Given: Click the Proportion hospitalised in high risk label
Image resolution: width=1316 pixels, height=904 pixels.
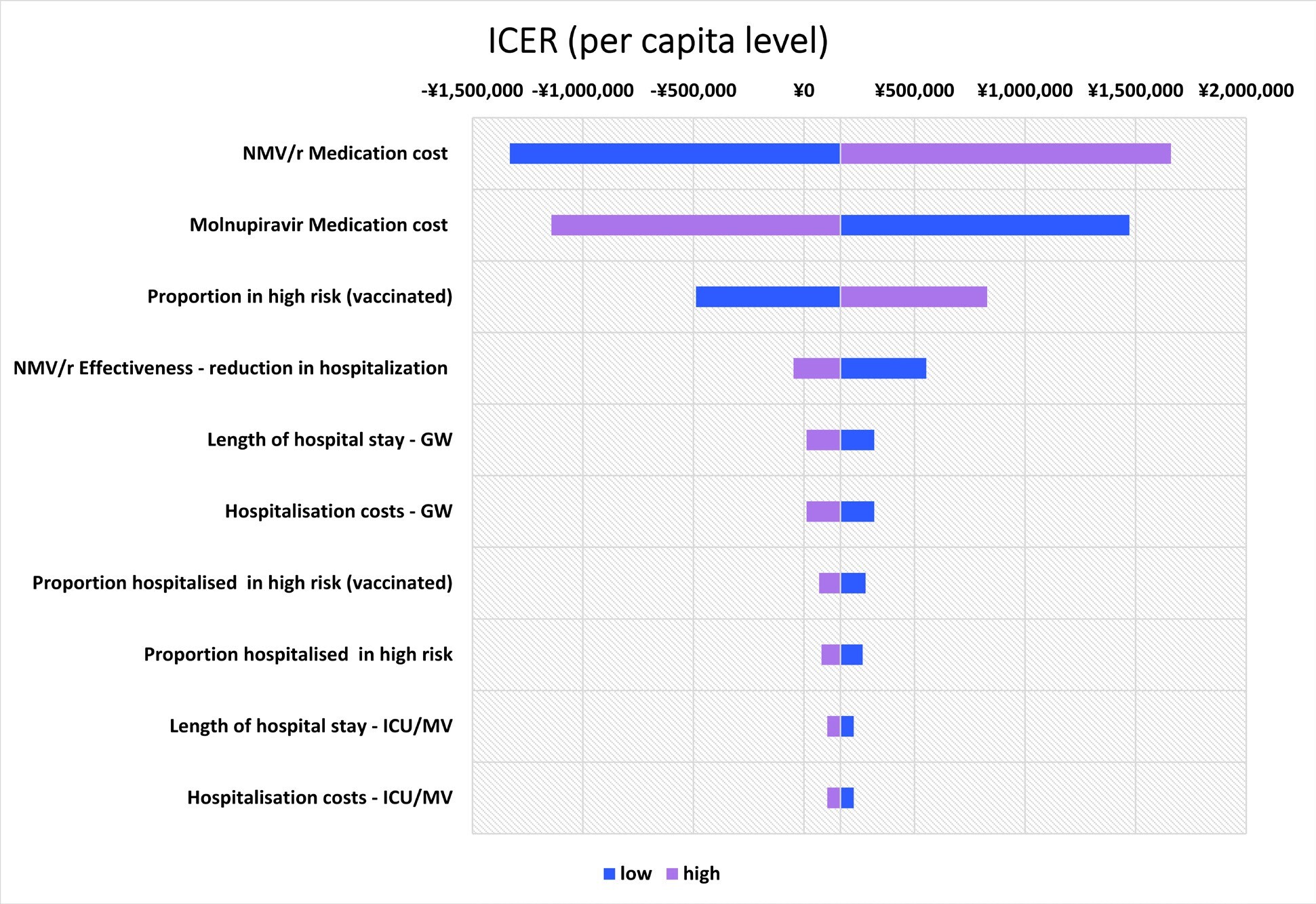Looking at the screenshot, I should coord(298,654).
